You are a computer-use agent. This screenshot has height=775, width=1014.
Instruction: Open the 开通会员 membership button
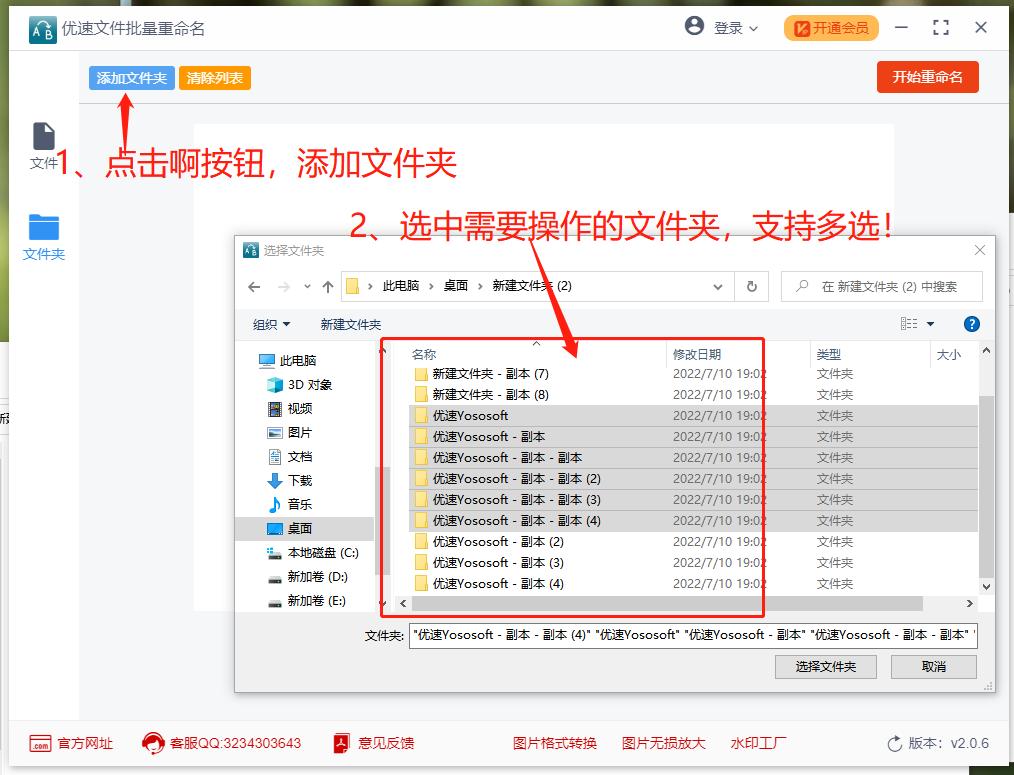pyautogui.click(x=831, y=28)
